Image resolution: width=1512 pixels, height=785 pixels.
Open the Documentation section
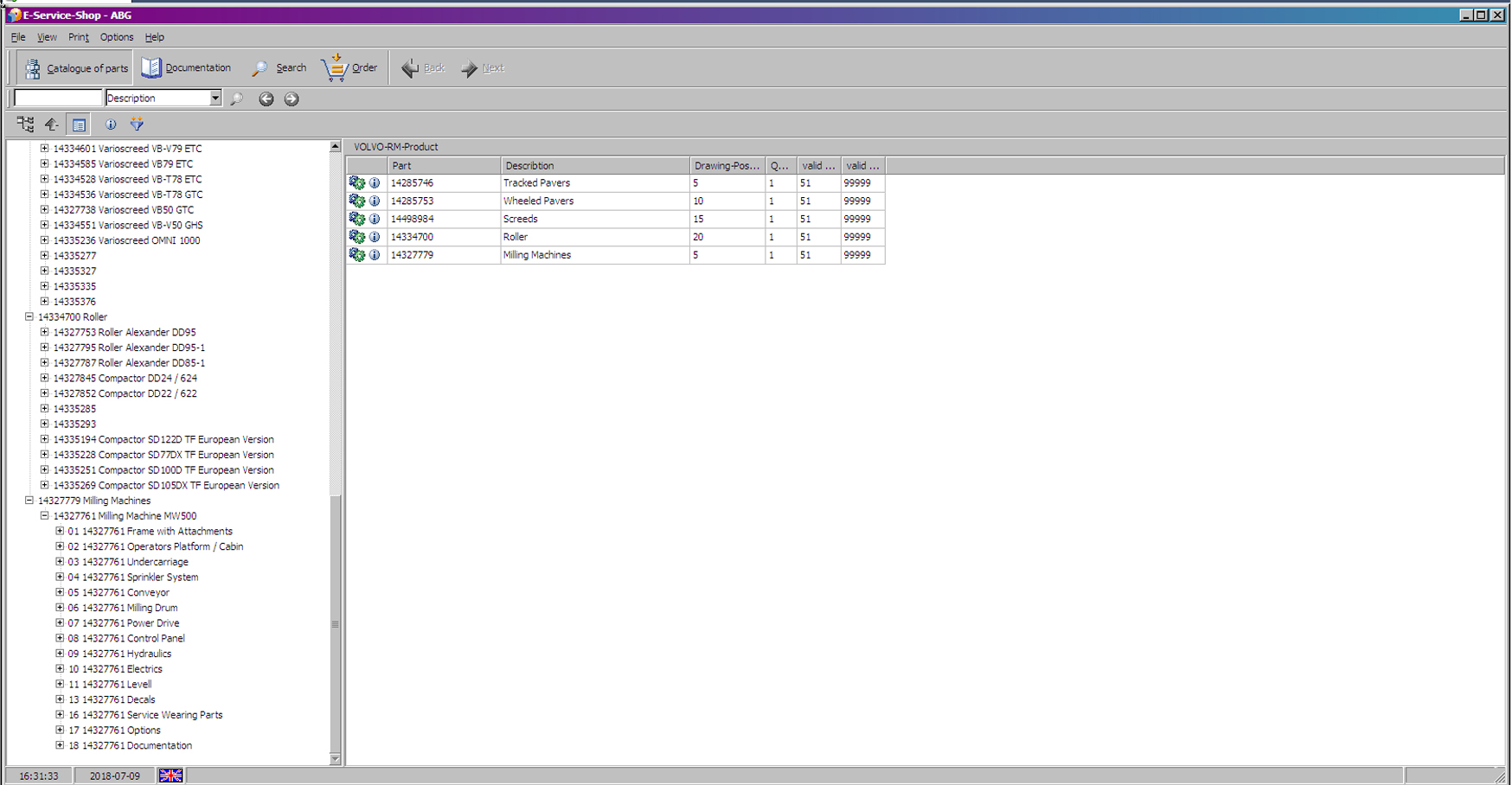pyautogui.click(x=187, y=67)
